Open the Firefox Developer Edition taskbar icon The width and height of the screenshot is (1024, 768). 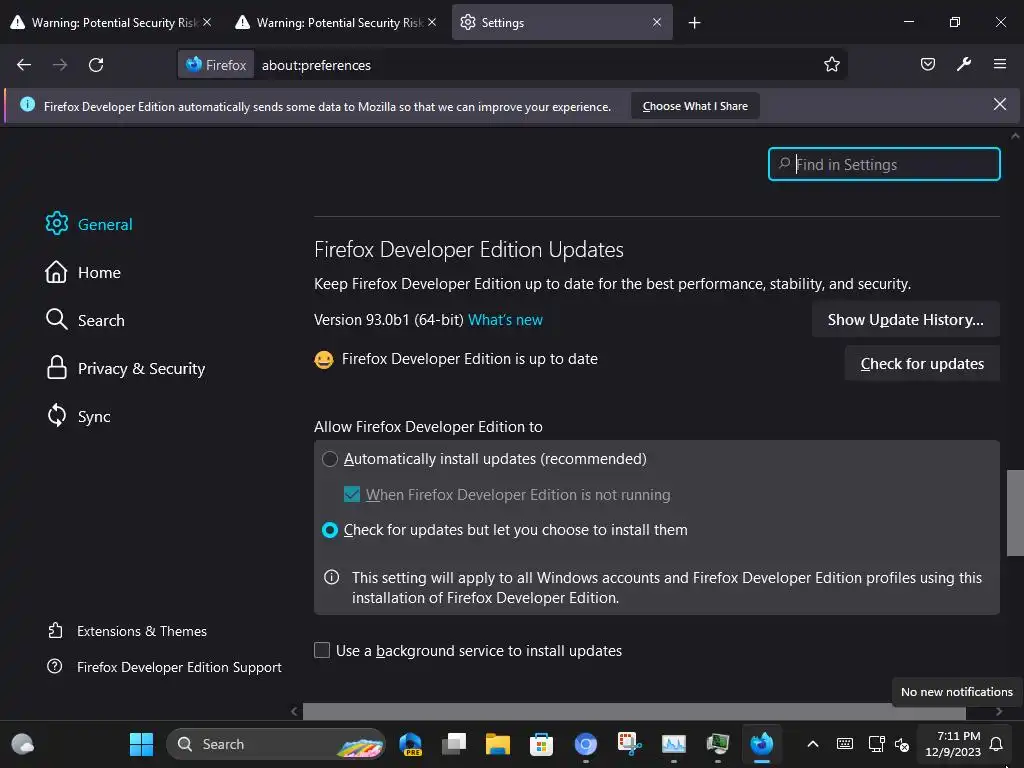(761, 744)
